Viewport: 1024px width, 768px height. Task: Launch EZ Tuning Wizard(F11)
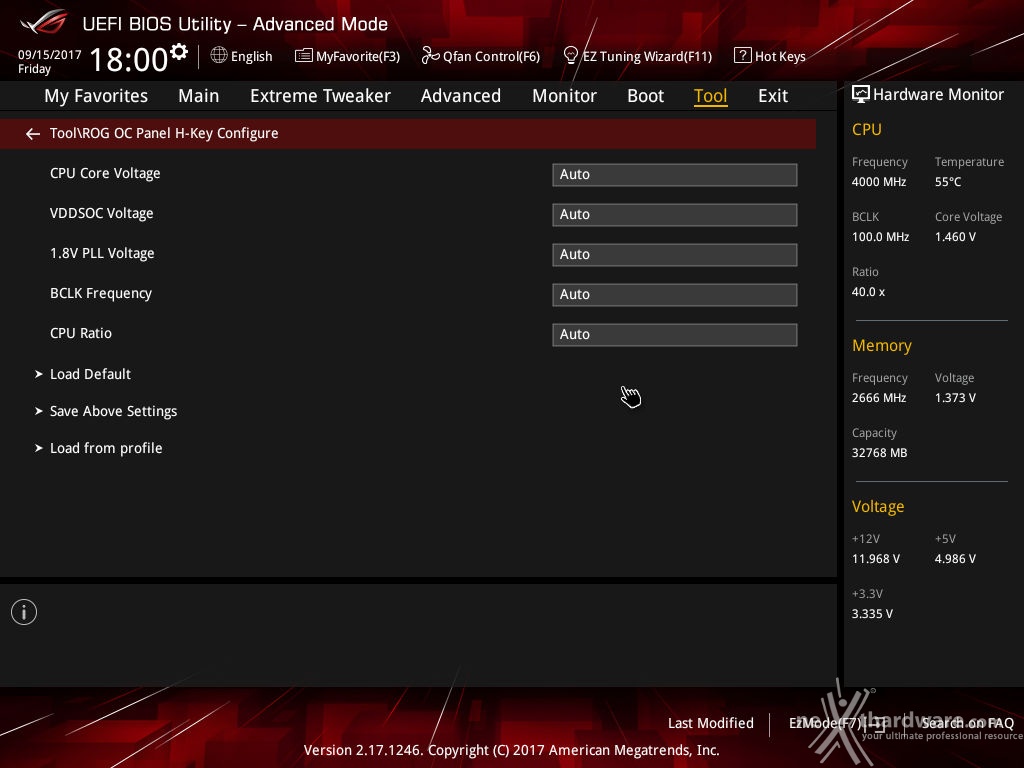[x=647, y=56]
